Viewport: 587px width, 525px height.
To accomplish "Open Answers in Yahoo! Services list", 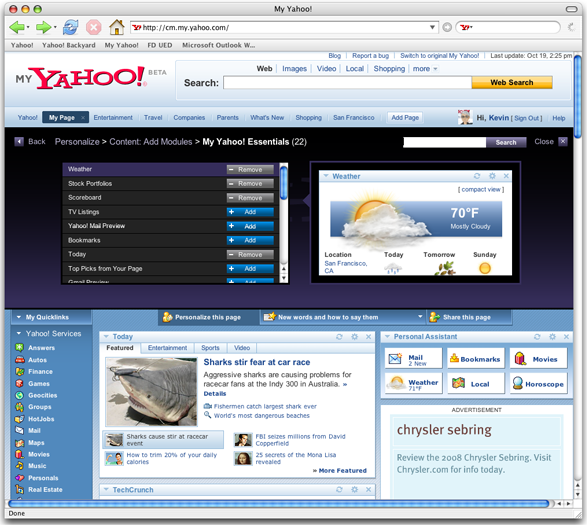I will coord(41,348).
